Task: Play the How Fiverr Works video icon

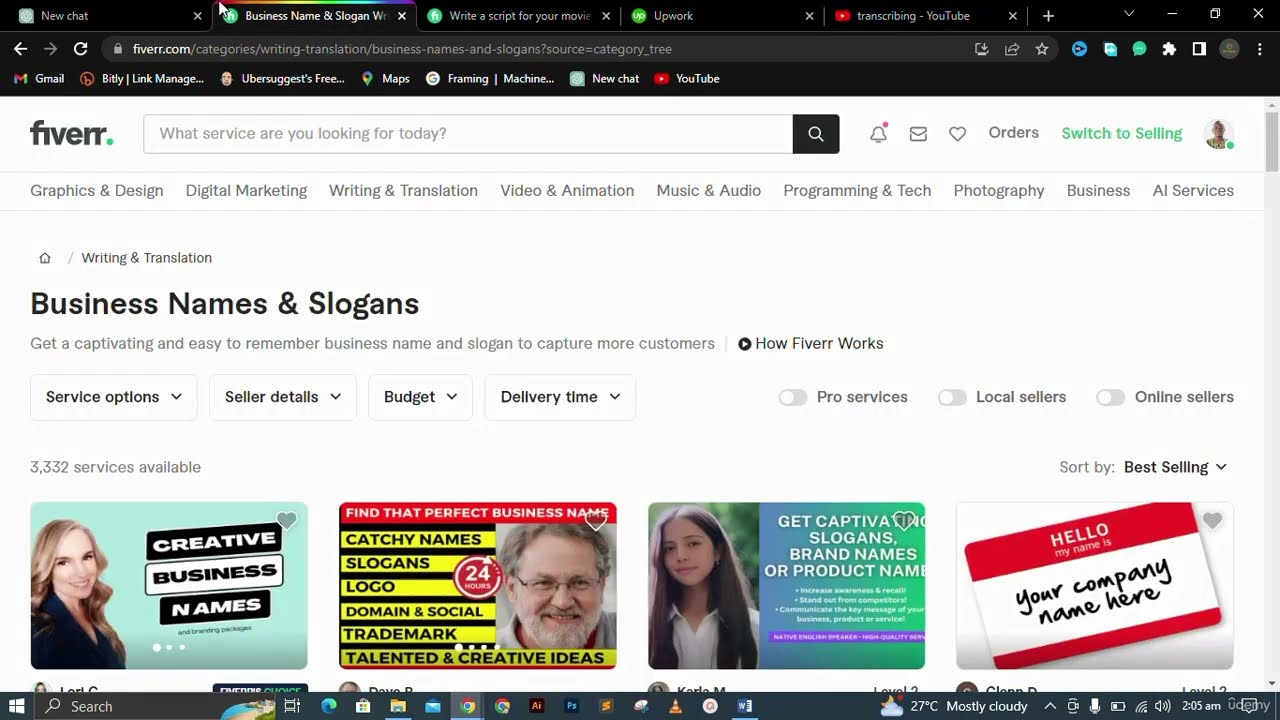Action: pos(745,344)
